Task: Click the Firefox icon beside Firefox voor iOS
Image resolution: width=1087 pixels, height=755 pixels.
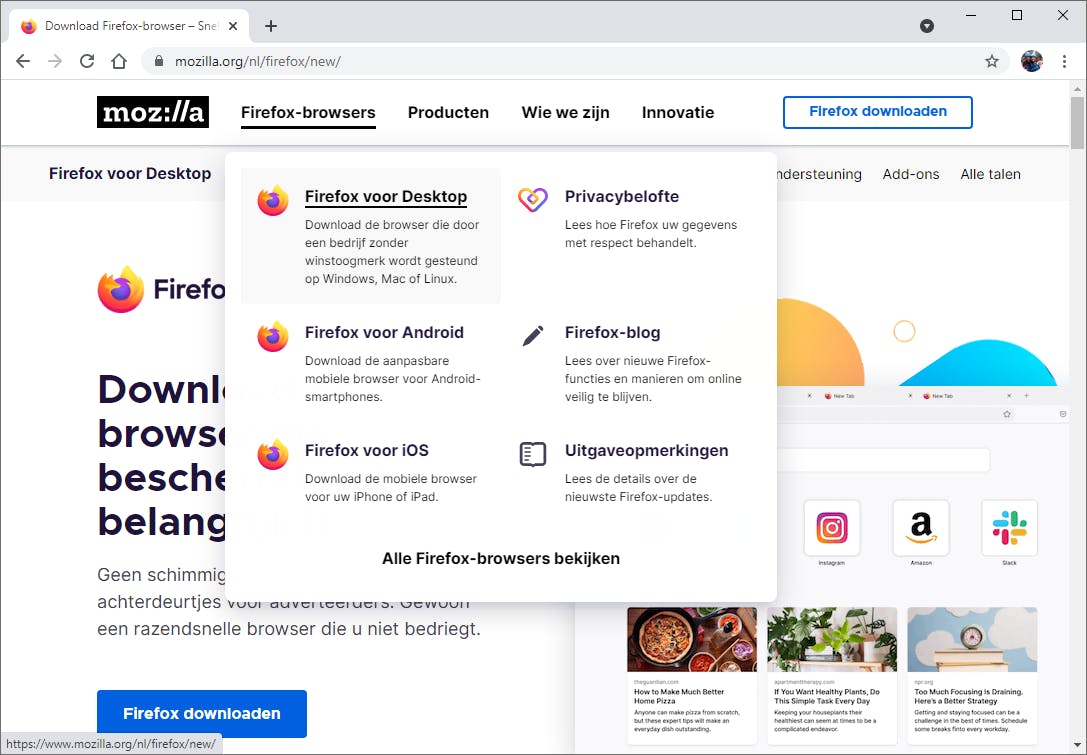Action: point(273,454)
